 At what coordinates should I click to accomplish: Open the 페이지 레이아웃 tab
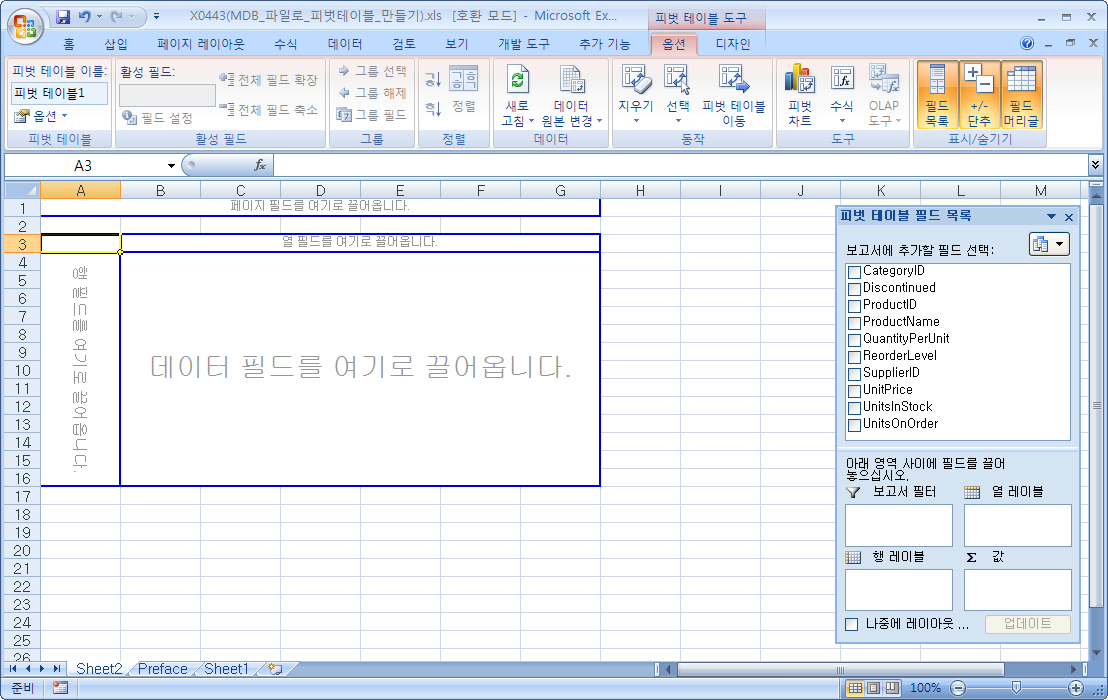click(x=201, y=44)
